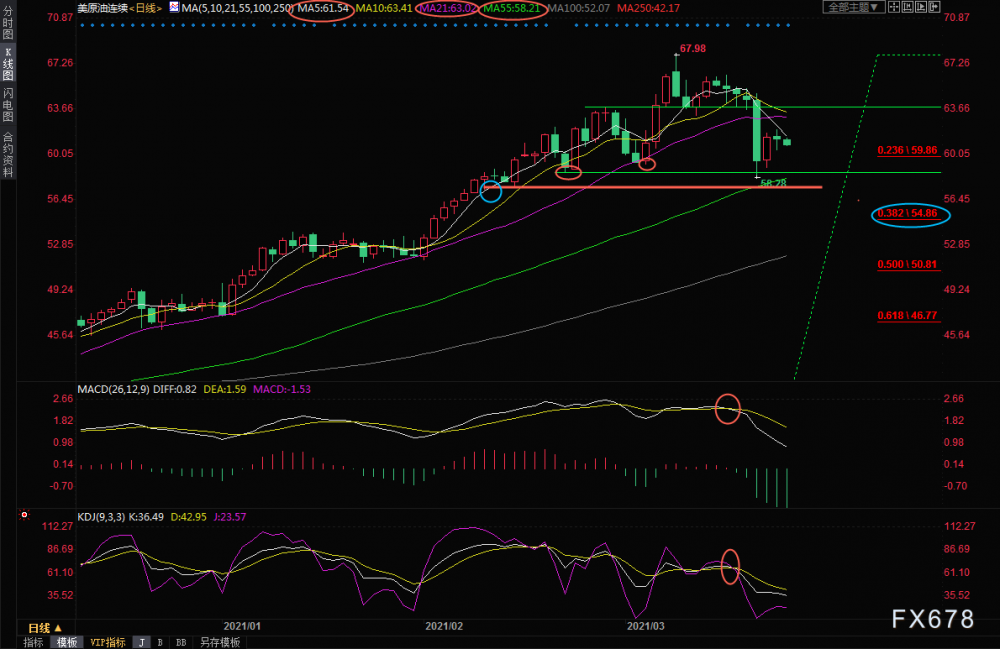Click the 67.98 high price label
The height and width of the screenshot is (649, 1000).
point(693,48)
